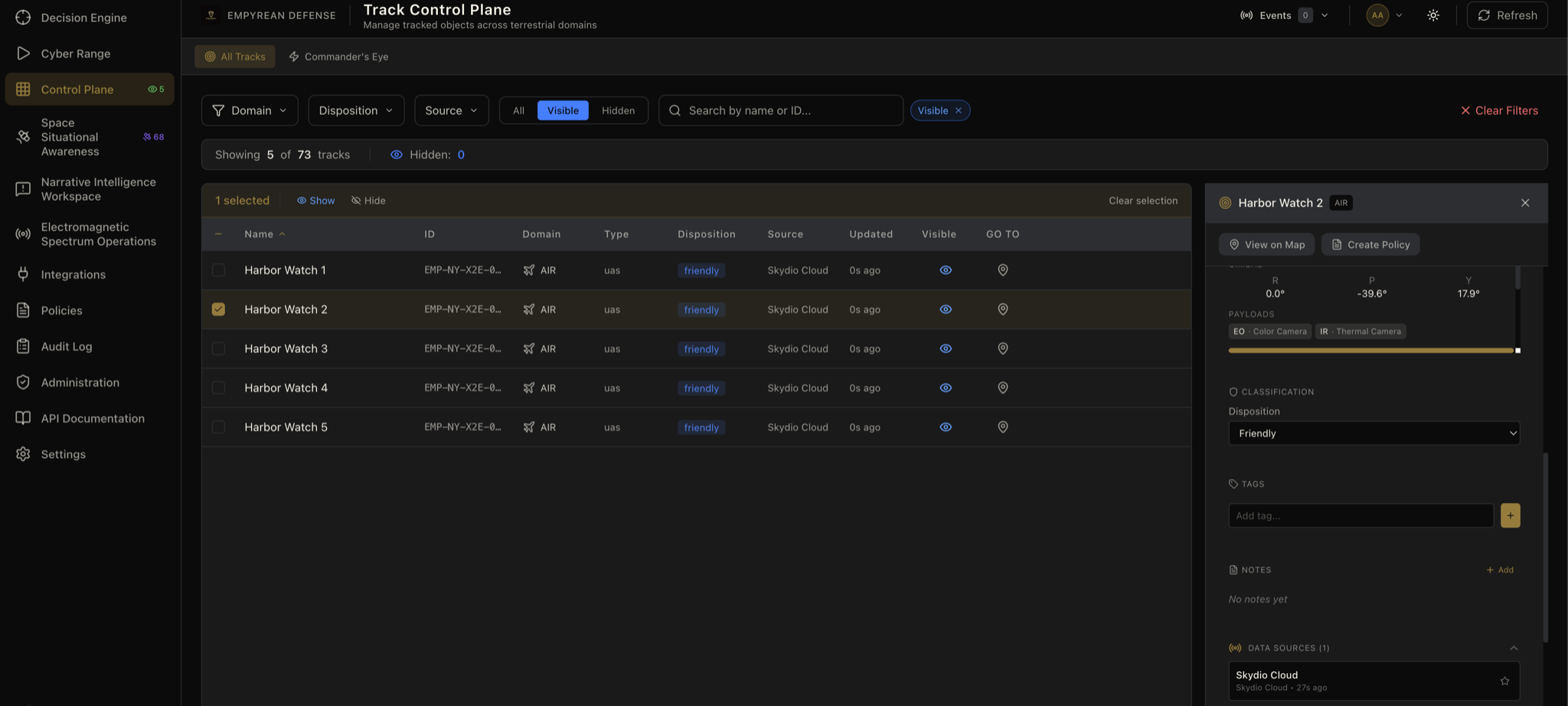The width and height of the screenshot is (1568, 706).
Task: Open Space Situational Awareness satellite icon
Action: pyautogui.click(x=23, y=136)
